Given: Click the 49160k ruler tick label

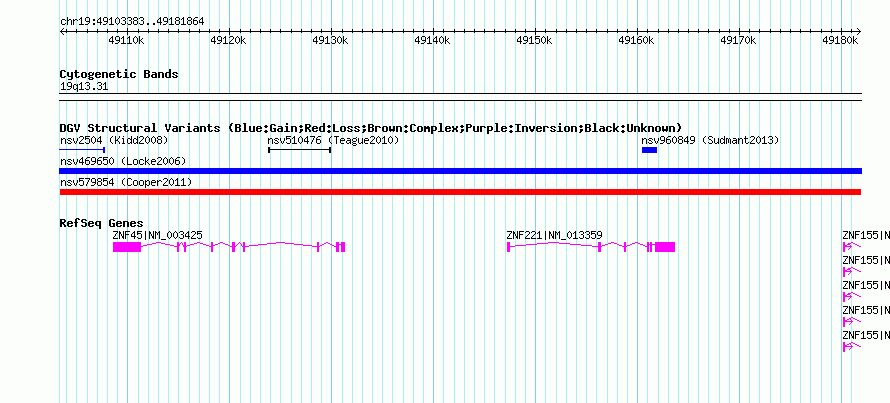Looking at the screenshot, I should click(636, 40).
